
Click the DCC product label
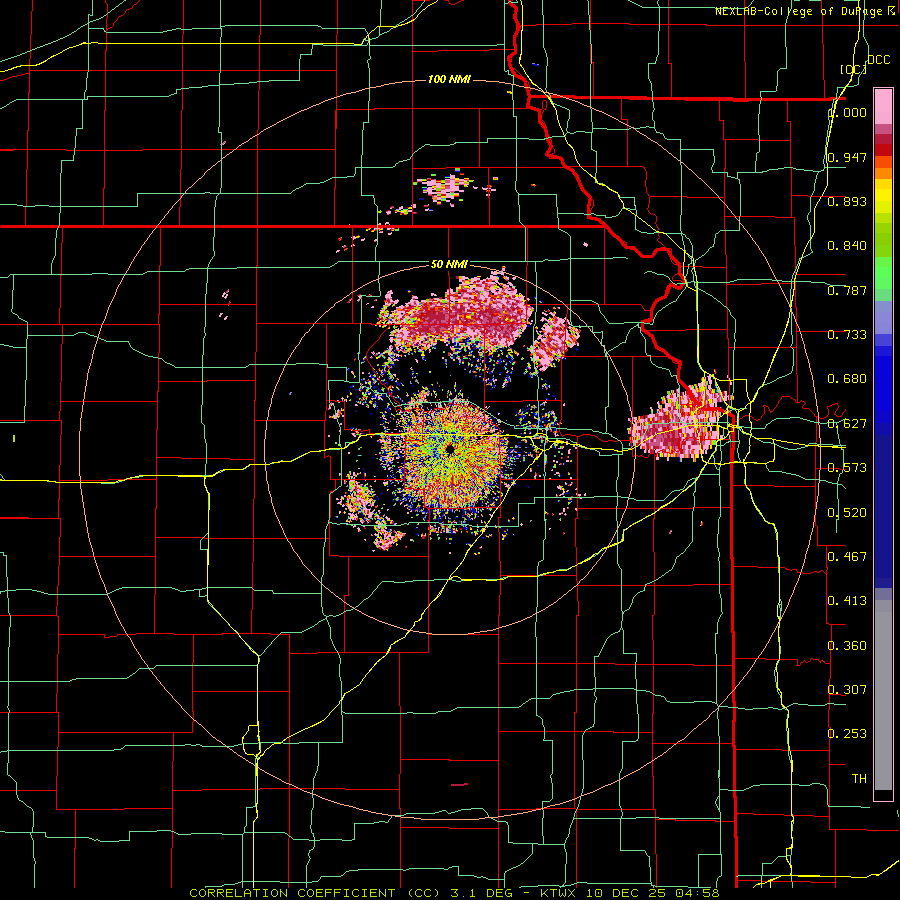pos(878,60)
